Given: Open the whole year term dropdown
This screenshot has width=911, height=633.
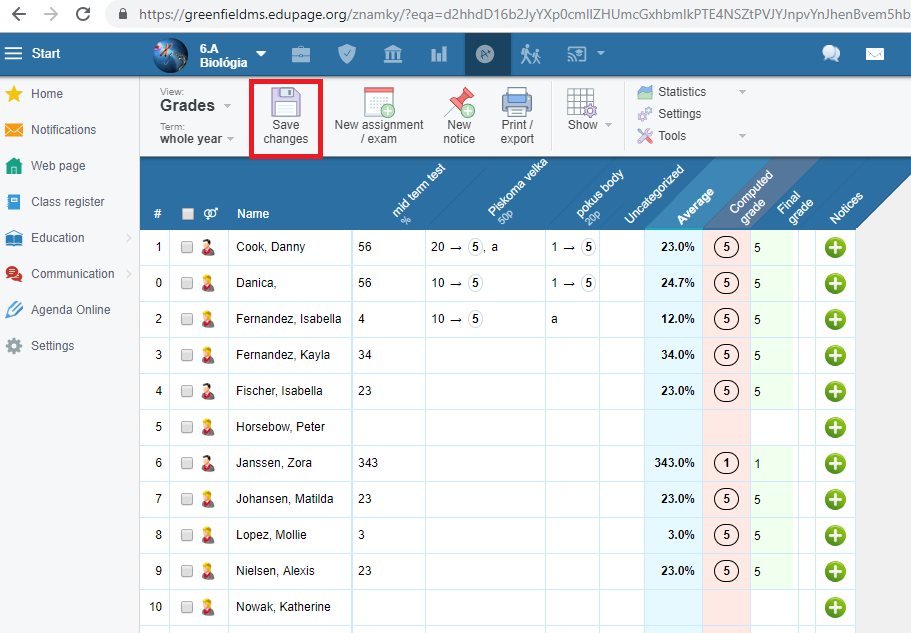Looking at the screenshot, I should 197,139.
